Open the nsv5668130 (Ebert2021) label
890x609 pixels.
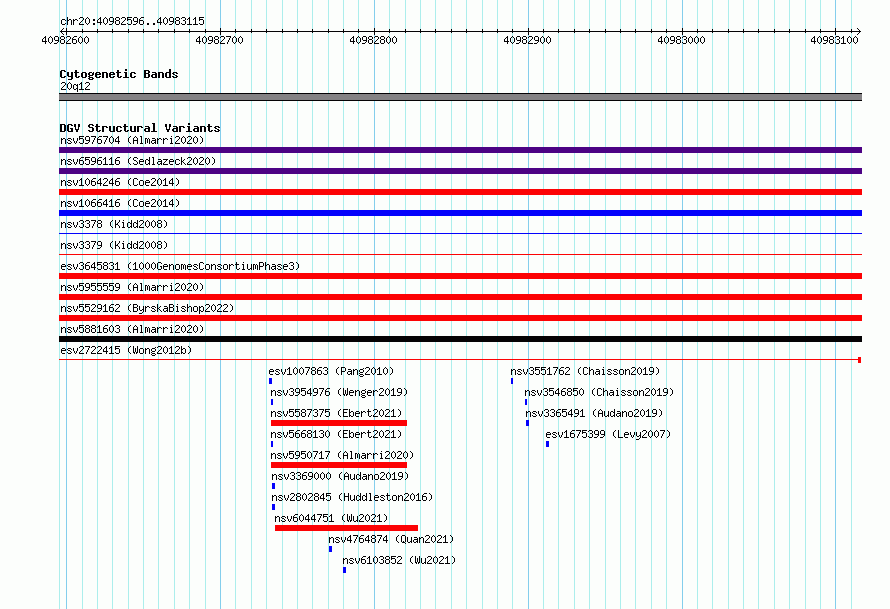coord(336,434)
